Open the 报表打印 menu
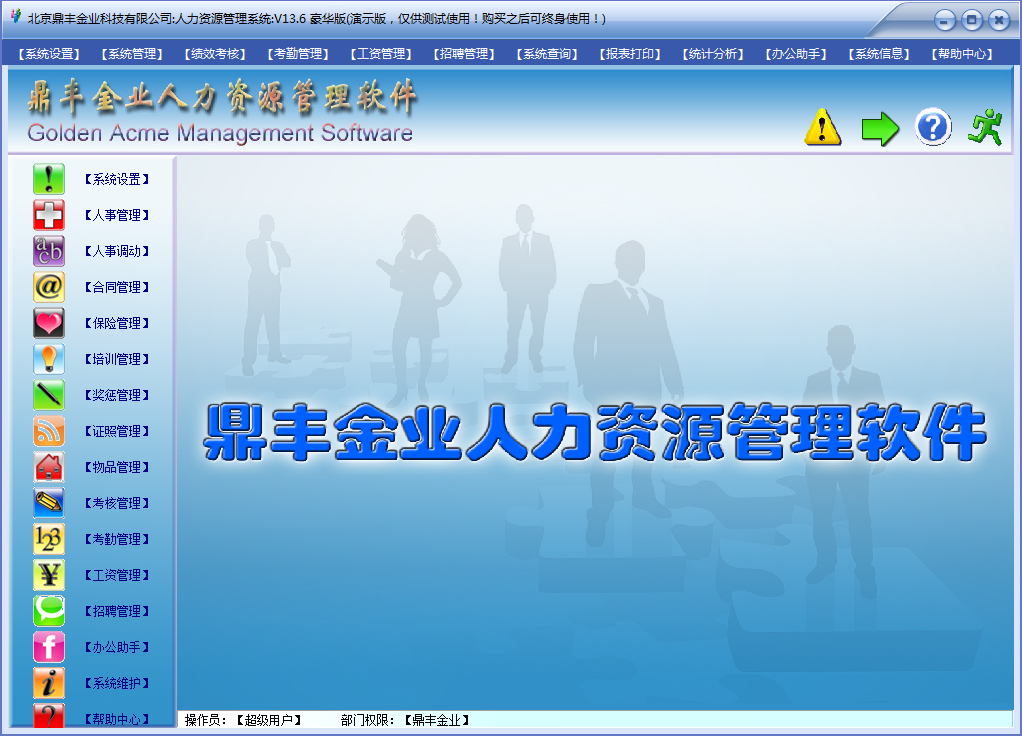The height and width of the screenshot is (736, 1022). (x=630, y=54)
